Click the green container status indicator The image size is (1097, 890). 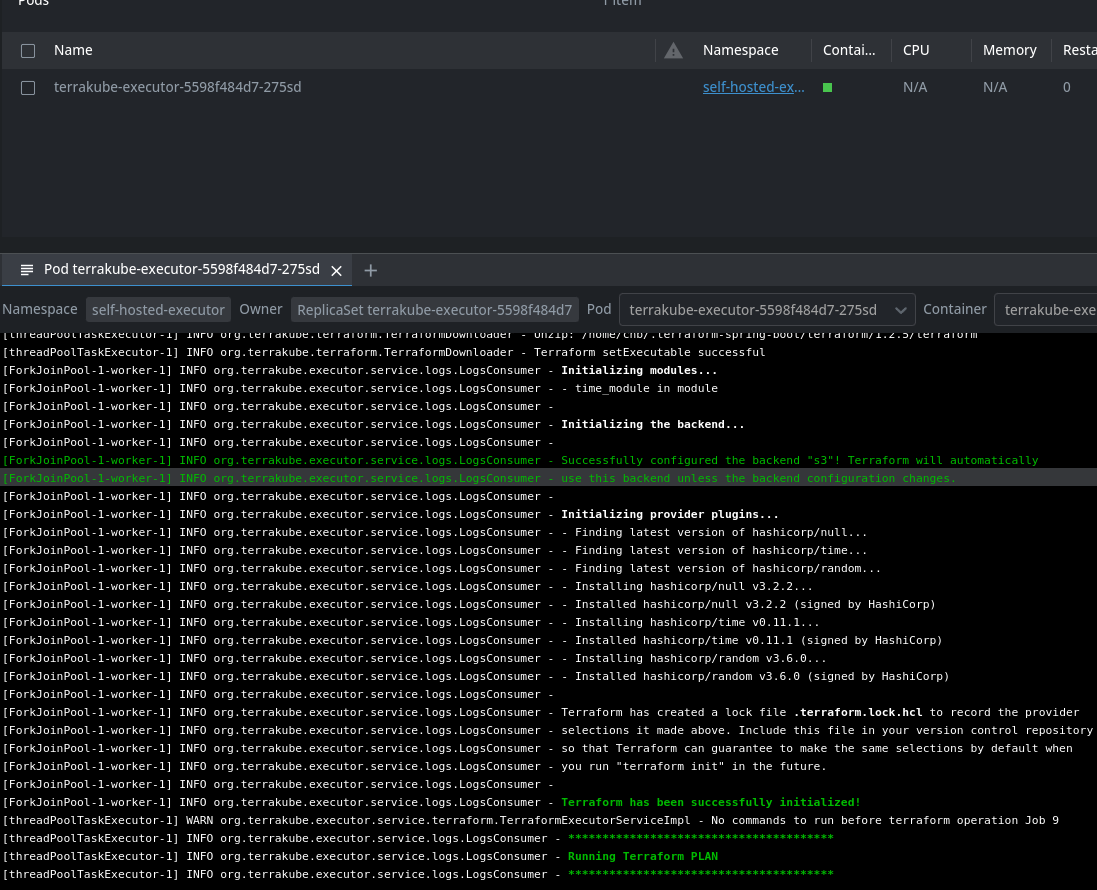pyautogui.click(x=827, y=87)
